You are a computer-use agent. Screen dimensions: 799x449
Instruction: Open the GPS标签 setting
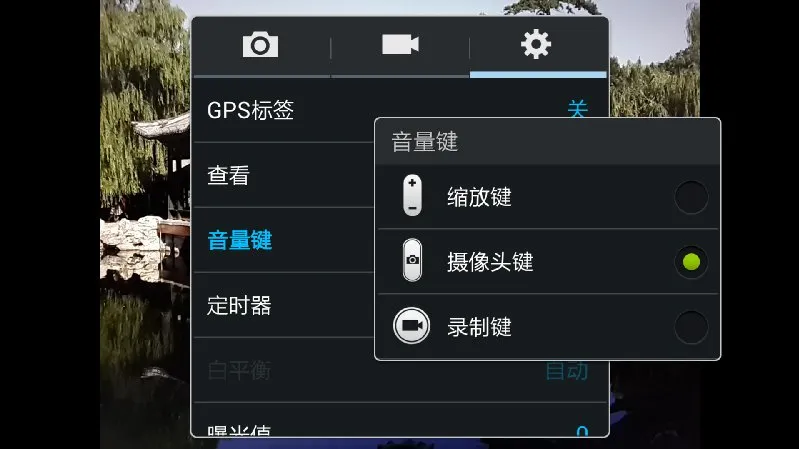[400, 110]
